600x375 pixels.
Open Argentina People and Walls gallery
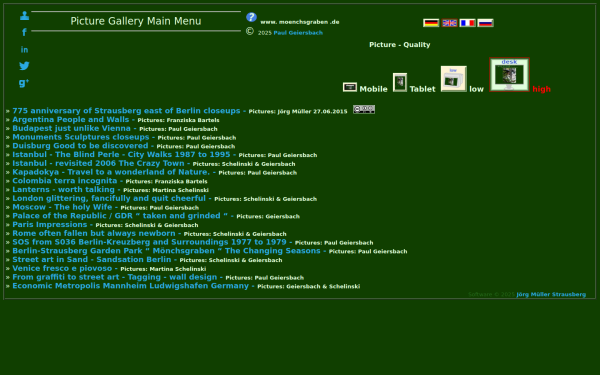point(71,119)
